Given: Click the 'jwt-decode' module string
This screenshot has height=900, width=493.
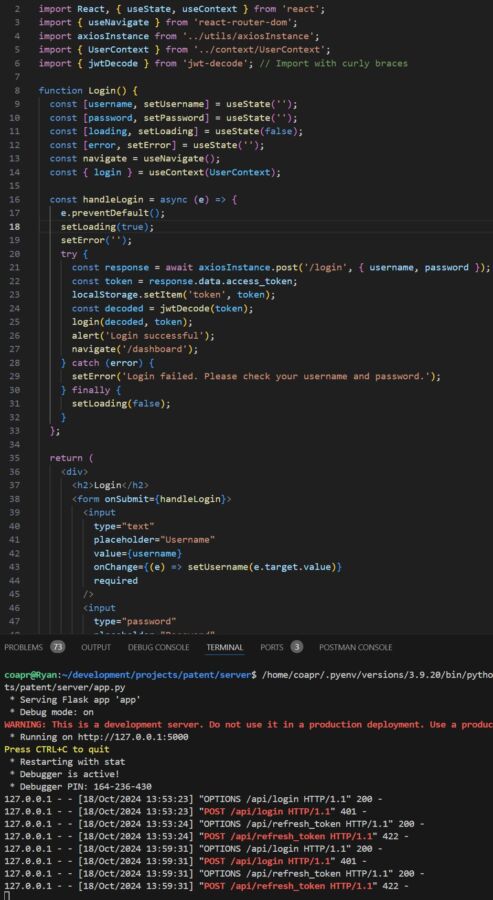Looking at the screenshot, I should pos(216,63).
